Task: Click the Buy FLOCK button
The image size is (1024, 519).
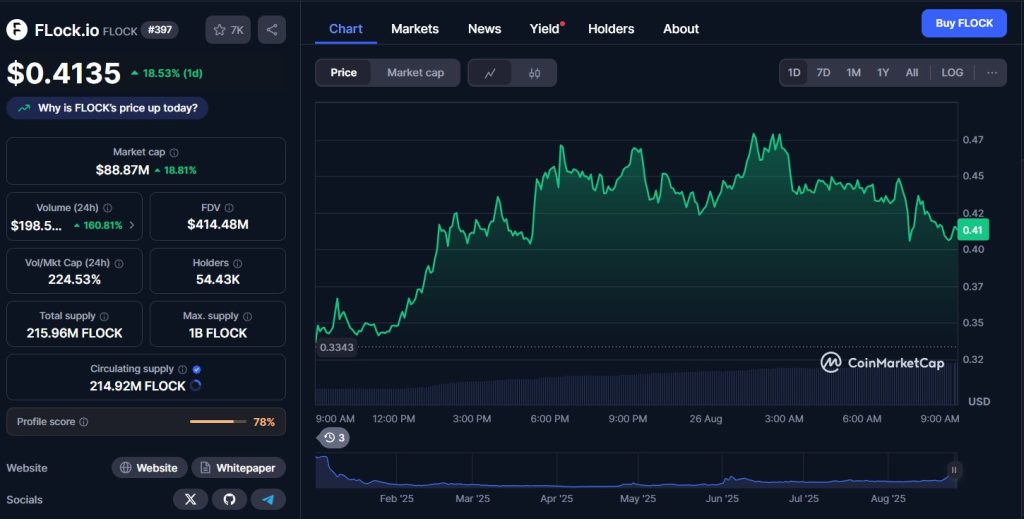Action: tap(963, 23)
